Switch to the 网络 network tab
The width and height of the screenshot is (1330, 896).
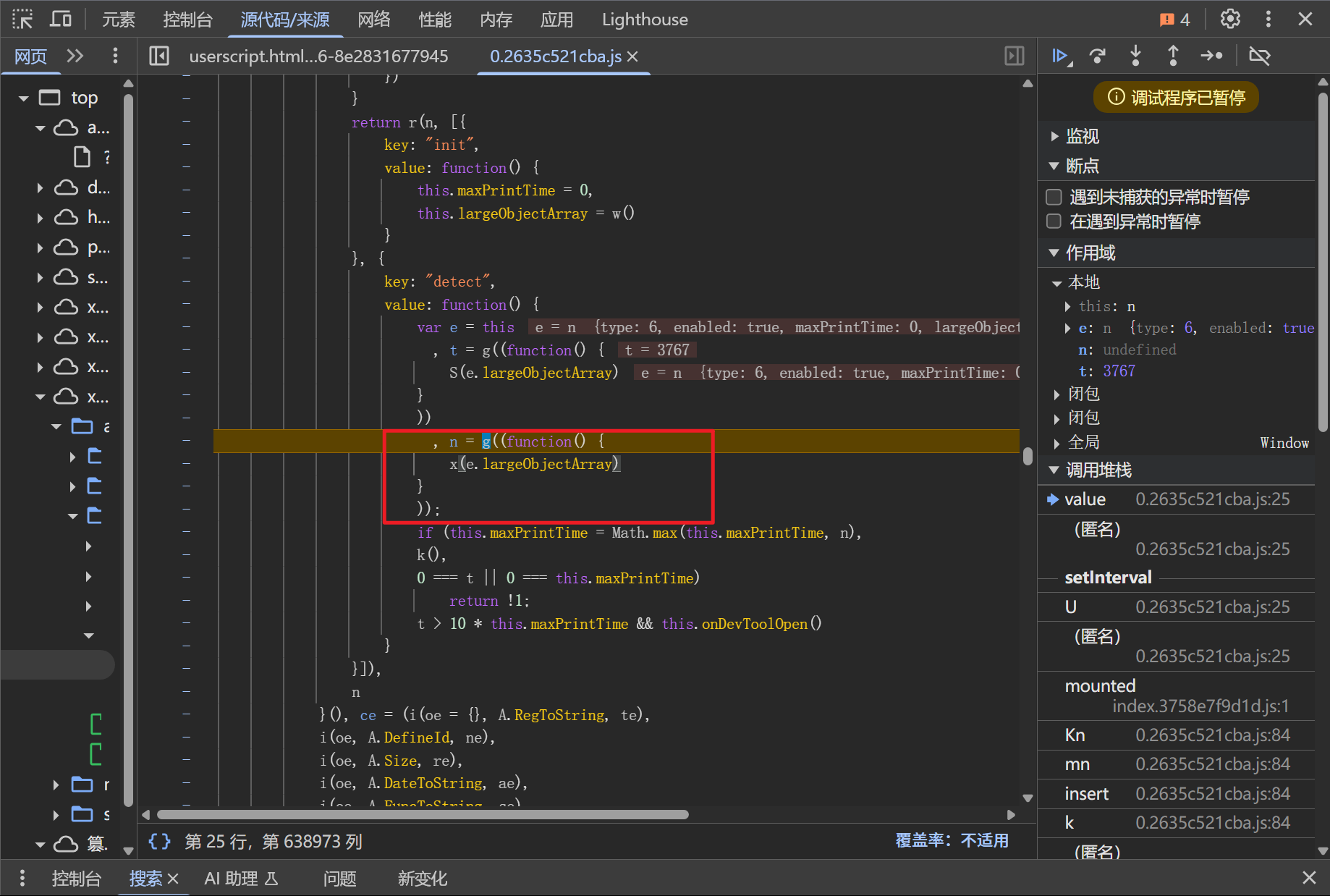pos(373,20)
